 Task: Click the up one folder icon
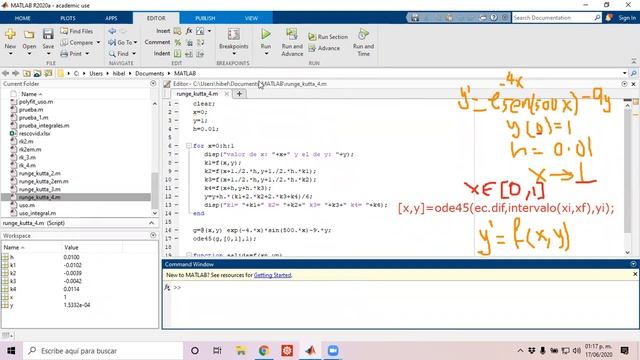[27, 73]
